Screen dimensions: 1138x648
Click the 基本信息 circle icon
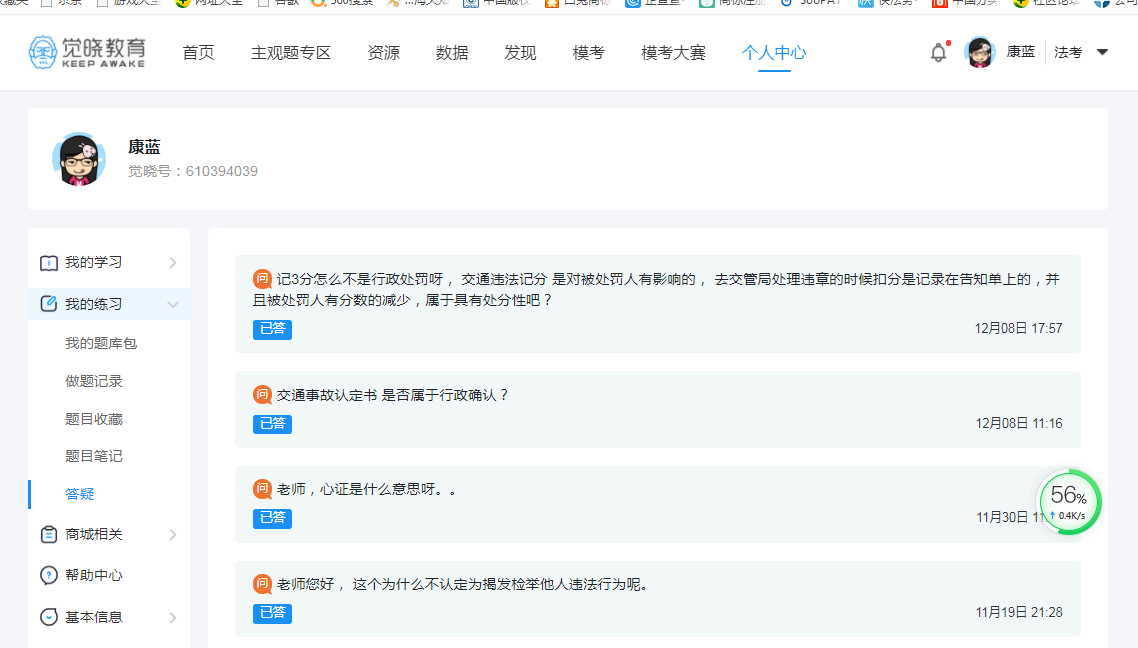pos(49,617)
